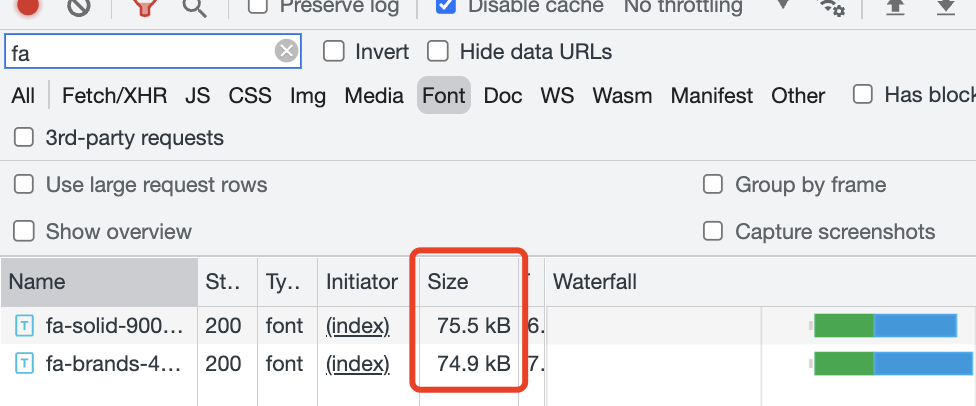Click the fa-solid-900 waterfall timing bar
Screen dimensions: 976x406
coord(884,326)
